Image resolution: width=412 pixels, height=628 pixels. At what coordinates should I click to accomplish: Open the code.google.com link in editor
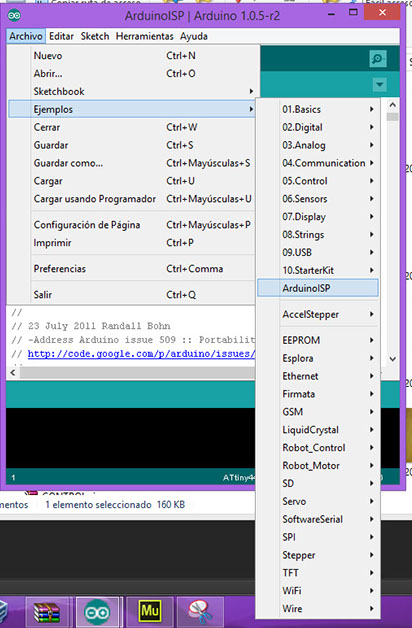click(x=141, y=354)
